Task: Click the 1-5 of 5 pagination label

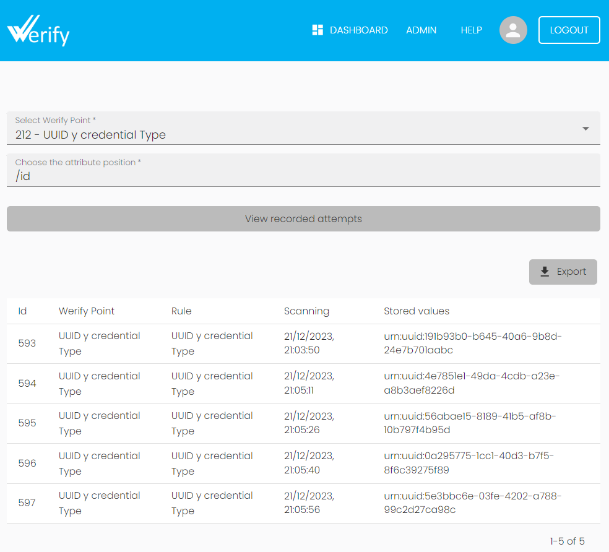Action: pos(567,541)
